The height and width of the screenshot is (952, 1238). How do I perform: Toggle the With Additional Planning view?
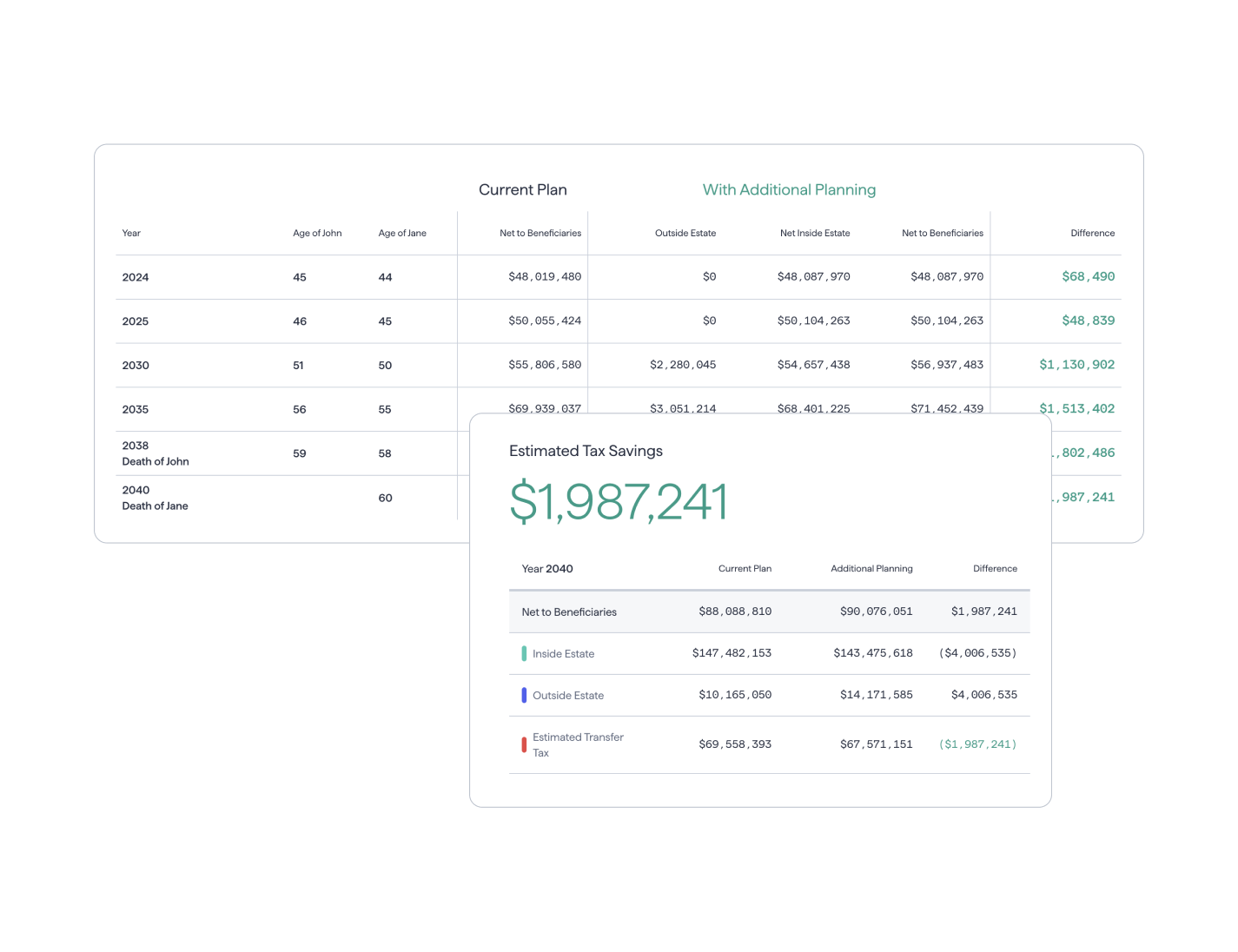tap(789, 189)
